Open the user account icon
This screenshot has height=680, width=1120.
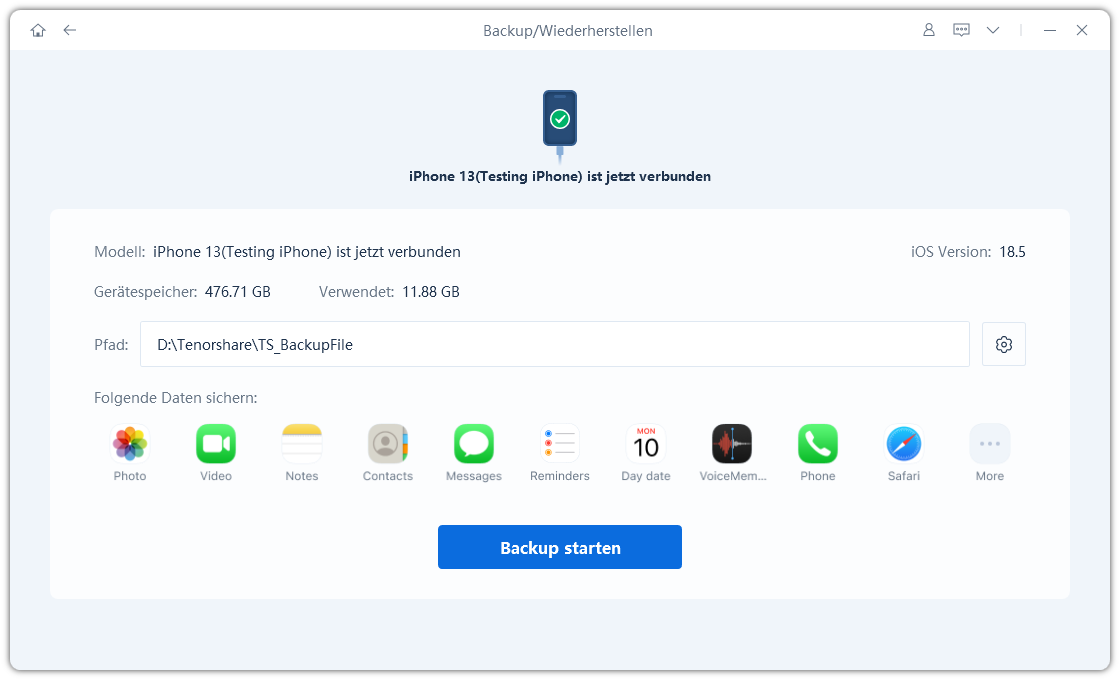[929, 30]
